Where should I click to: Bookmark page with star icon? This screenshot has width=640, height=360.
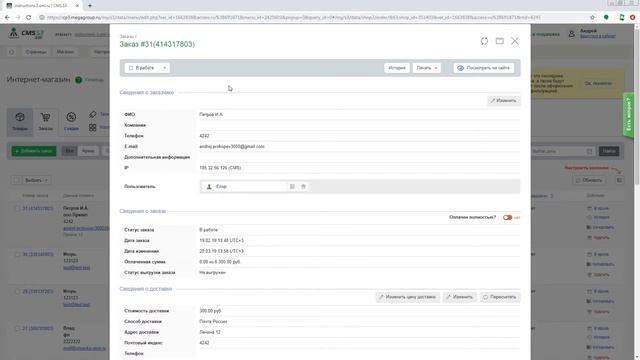592,18
